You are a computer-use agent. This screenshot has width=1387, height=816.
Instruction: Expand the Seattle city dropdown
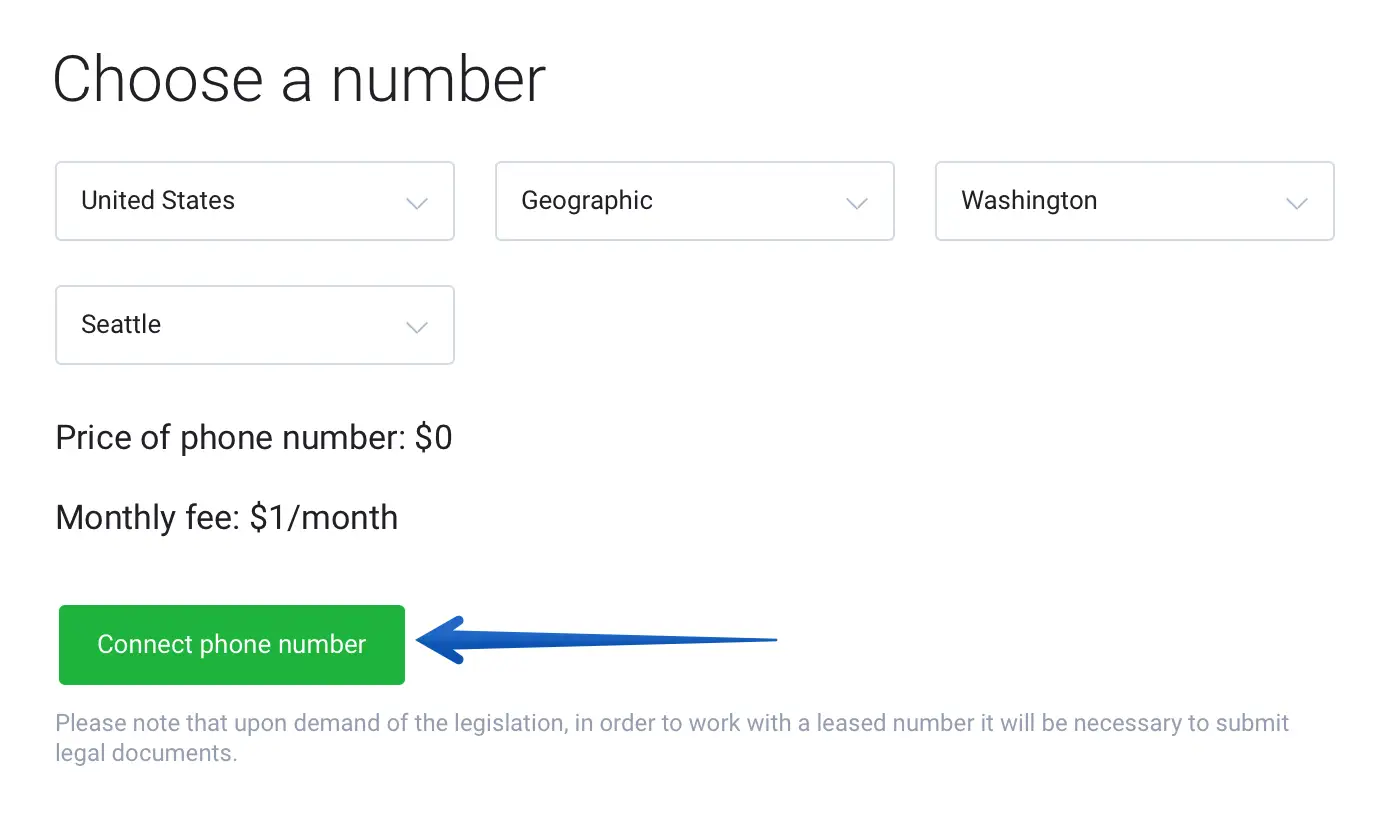(x=255, y=325)
